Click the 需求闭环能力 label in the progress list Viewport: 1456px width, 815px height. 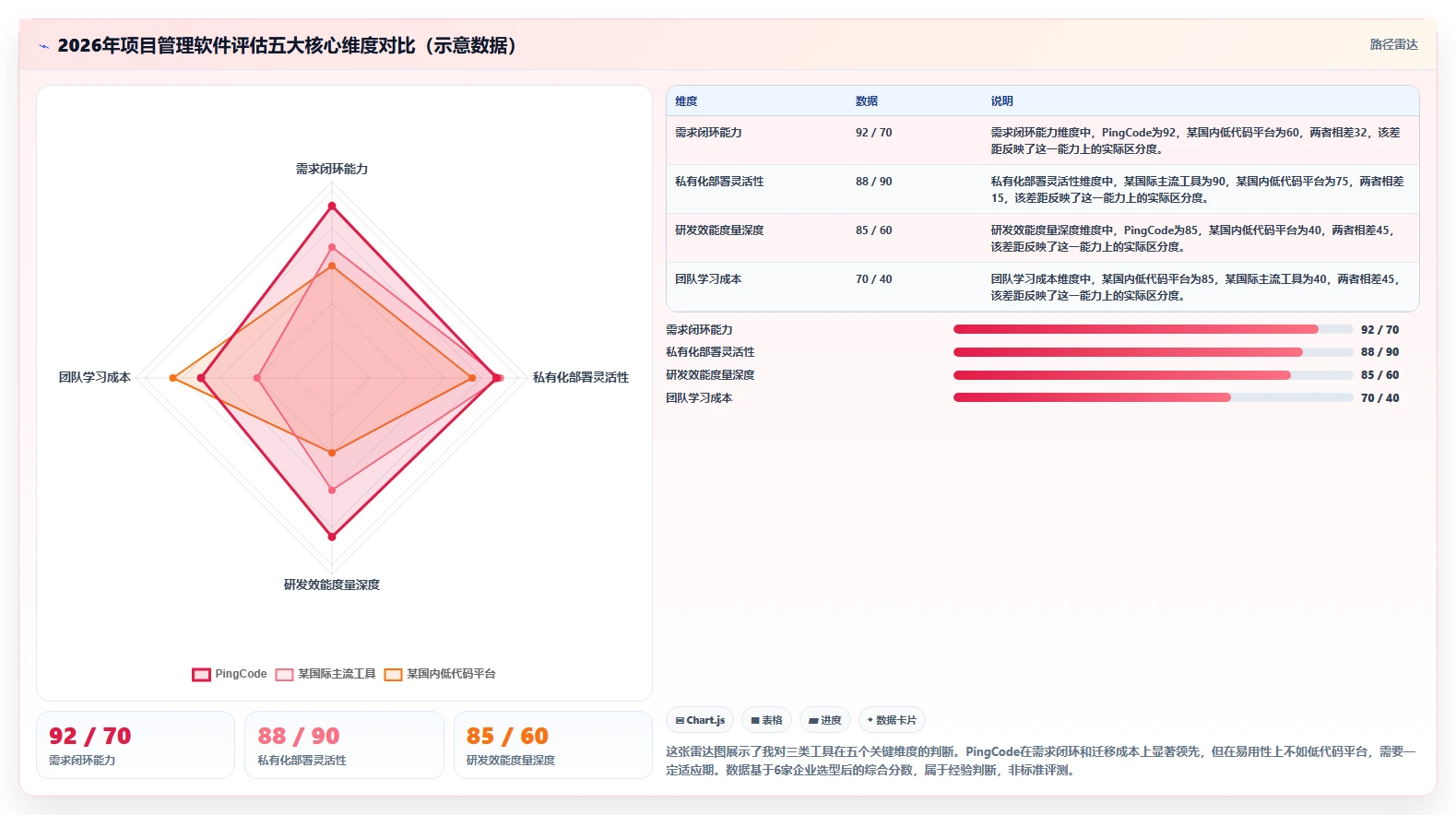coord(699,330)
